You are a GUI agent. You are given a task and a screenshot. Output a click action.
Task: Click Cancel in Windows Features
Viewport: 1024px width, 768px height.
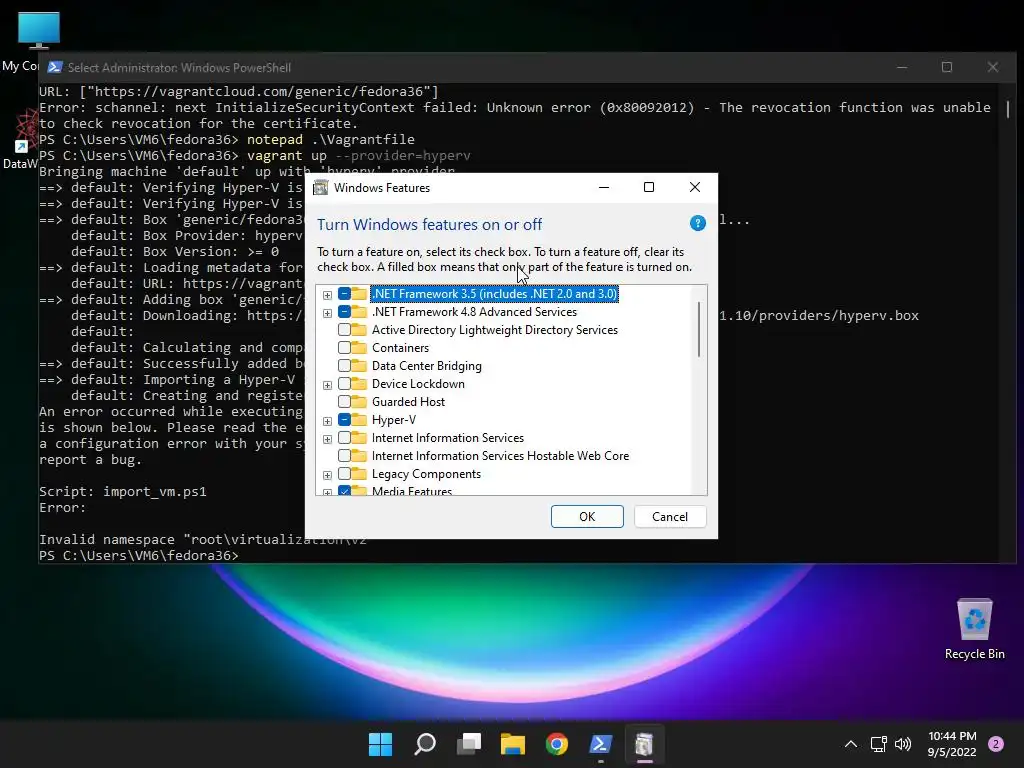pos(670,517)
